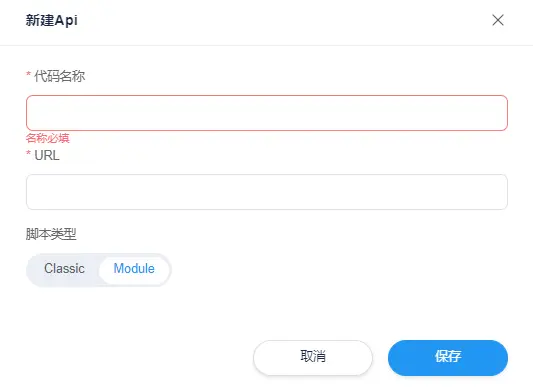Close the 新建Api dialog with X icon
Screen dimensions: 533x387
(x=498, y=20)
